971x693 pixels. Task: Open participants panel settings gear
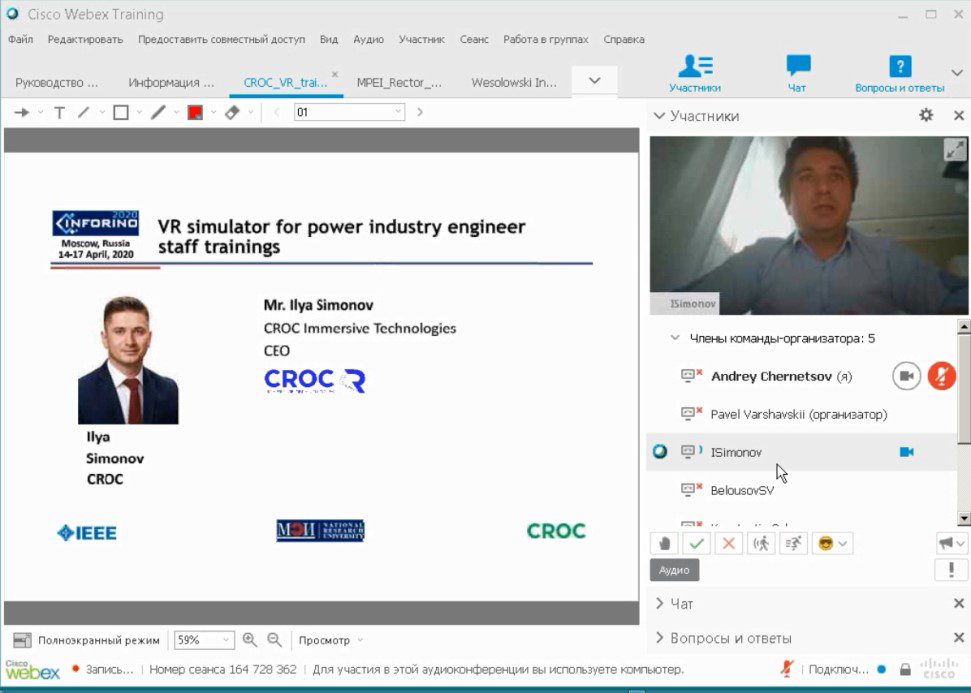pyautogui.click(x=926, y=116)
